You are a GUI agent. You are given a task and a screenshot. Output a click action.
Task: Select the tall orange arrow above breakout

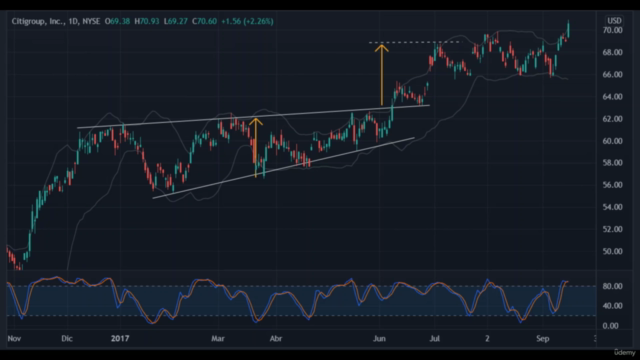(x=382, y=75)
